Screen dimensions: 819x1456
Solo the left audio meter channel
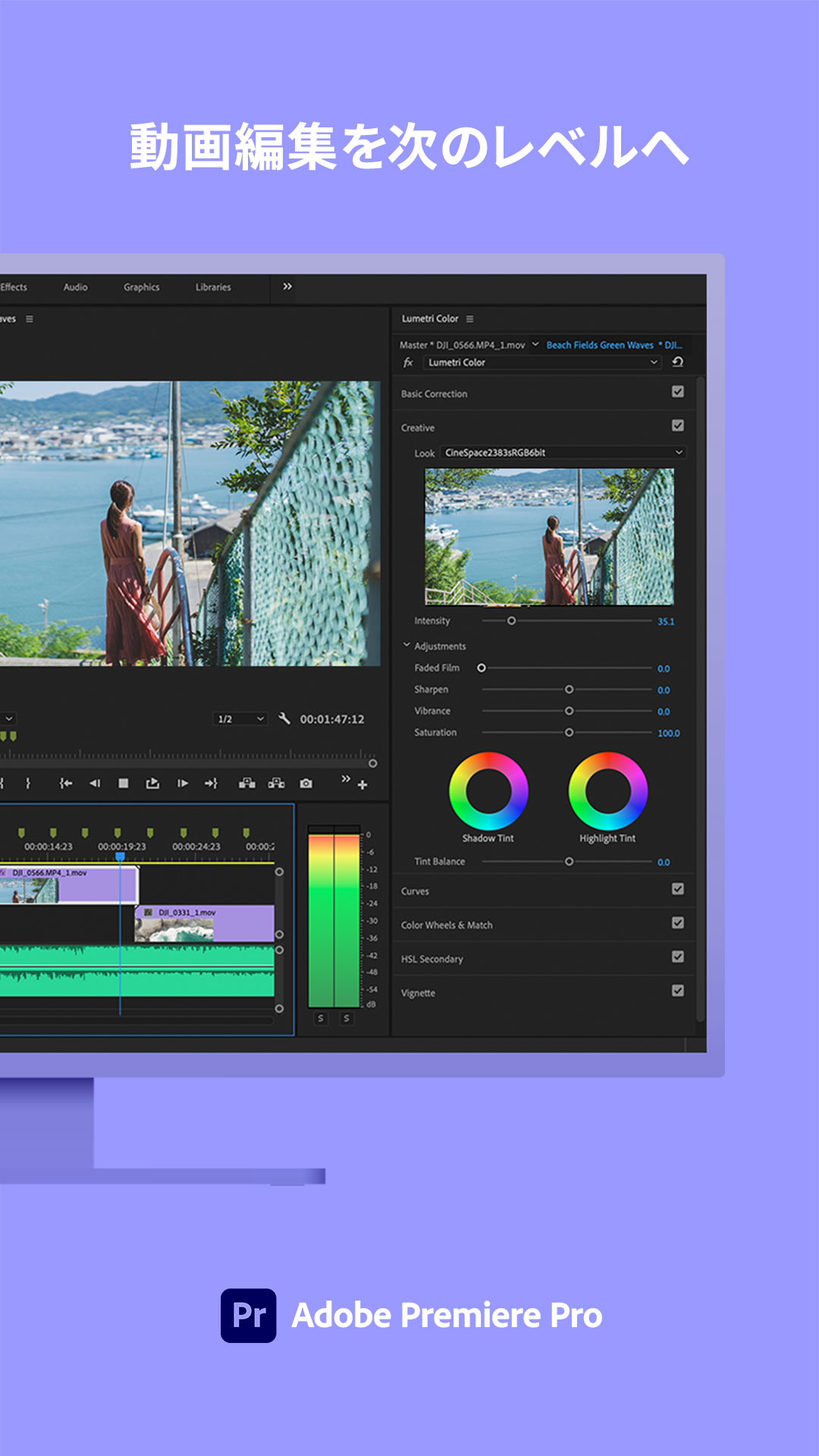tap(321, 1018)
